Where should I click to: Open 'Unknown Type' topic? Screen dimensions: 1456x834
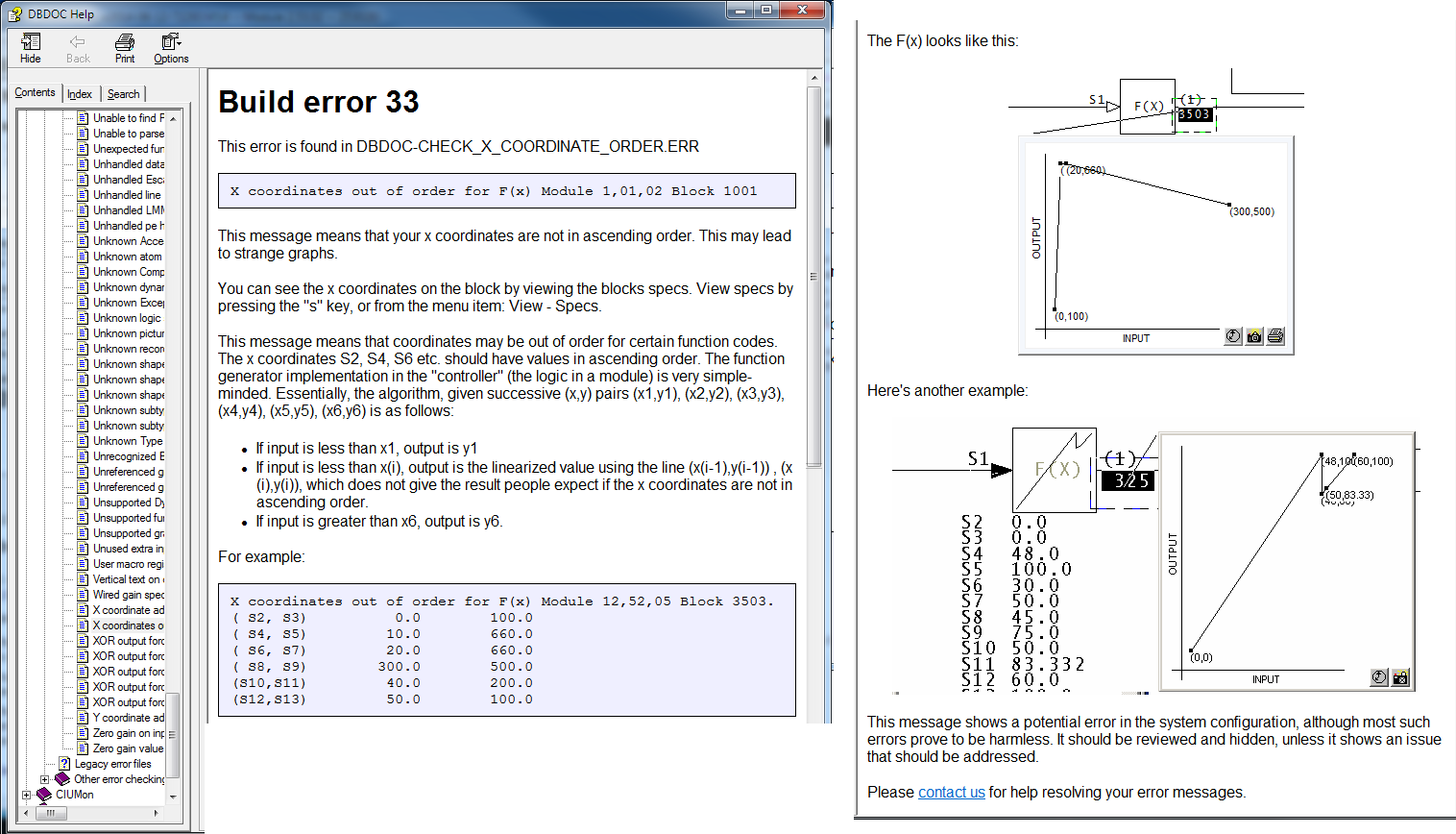click(128, 441)
